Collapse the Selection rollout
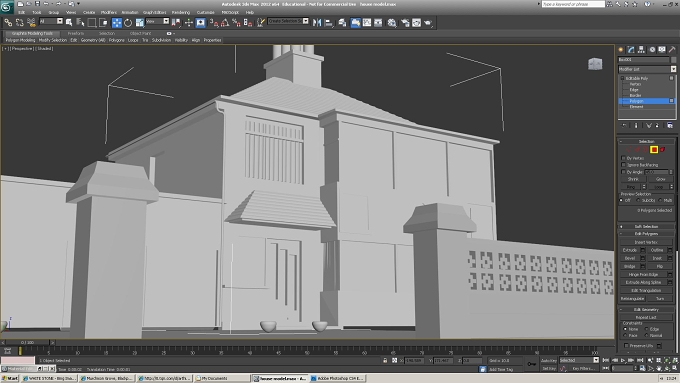The height and width of the screenshot is (383, 680). (x=646, y=141)
